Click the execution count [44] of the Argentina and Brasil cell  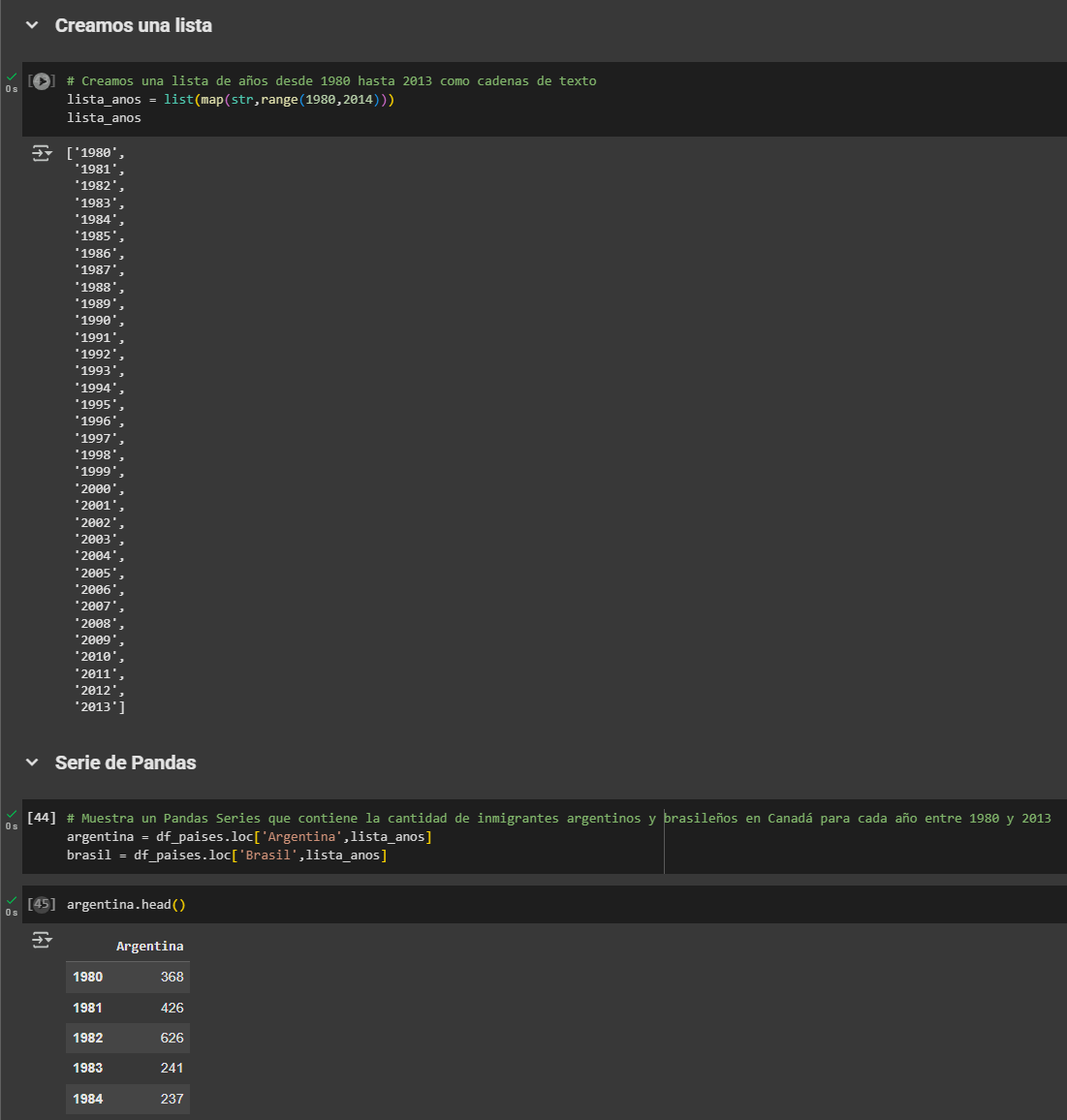click(42, 817)
